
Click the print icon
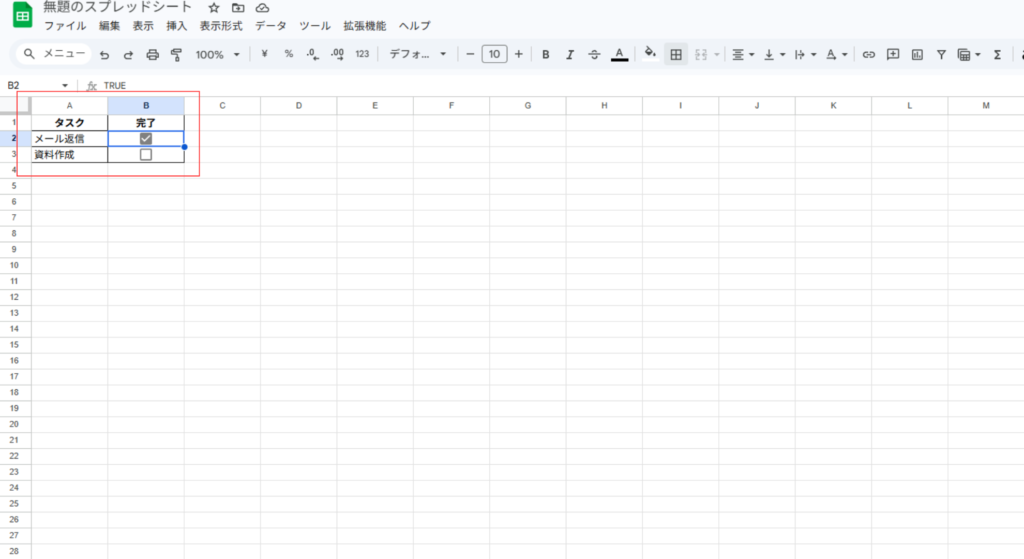coord(152,55)
